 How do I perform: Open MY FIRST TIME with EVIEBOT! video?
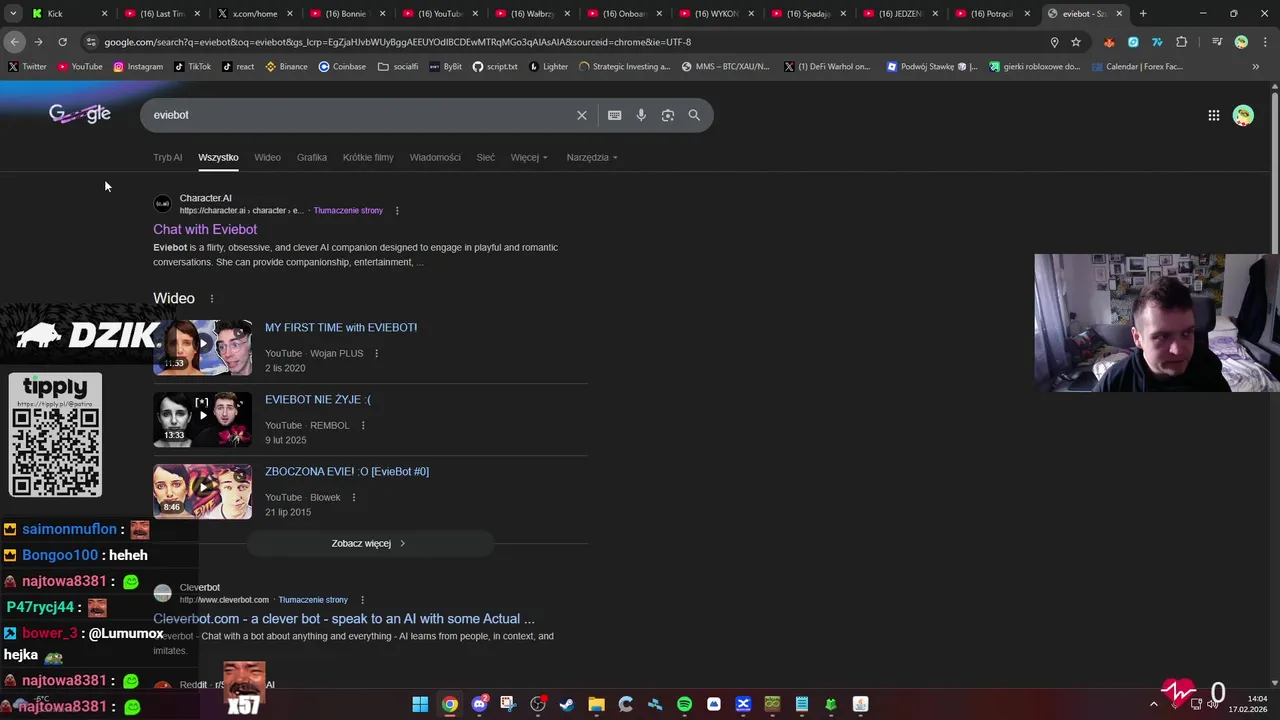click(x=341, y=327)
